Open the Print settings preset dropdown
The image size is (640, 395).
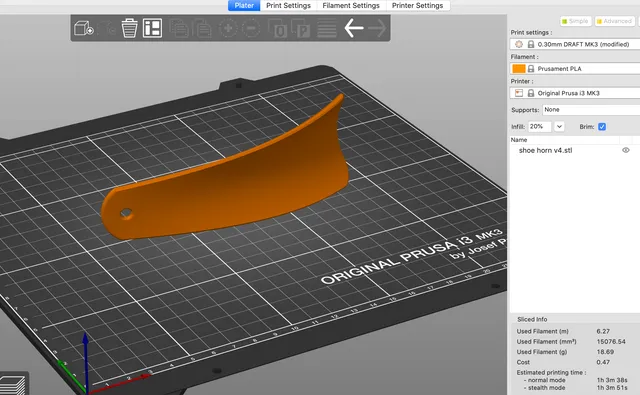[x=575, y=44]
